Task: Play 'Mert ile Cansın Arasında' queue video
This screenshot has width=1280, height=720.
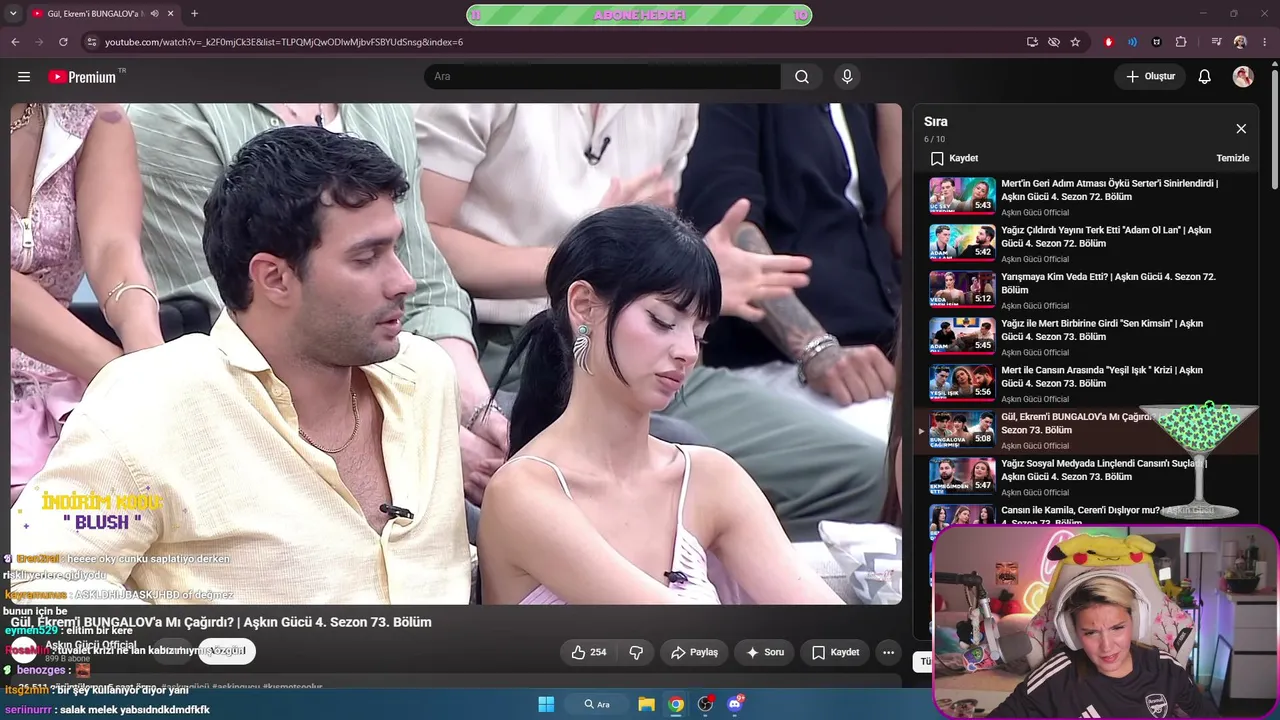Action: 1102,377
